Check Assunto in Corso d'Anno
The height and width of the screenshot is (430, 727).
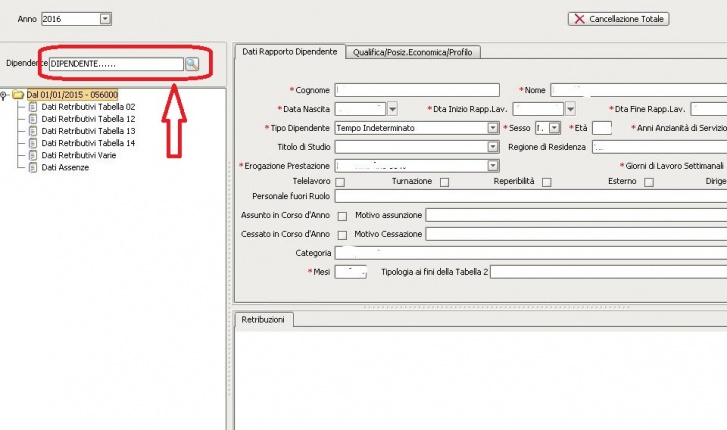pyautogui.click(x=342, y=216)
